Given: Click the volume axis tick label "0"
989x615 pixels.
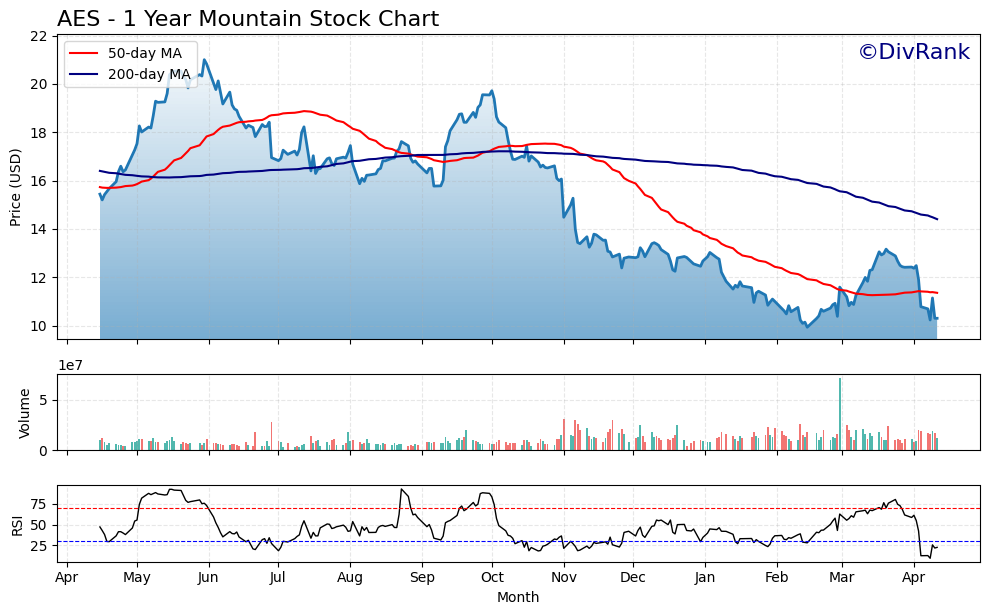Looking at the screenshot, I should [44, 451].
